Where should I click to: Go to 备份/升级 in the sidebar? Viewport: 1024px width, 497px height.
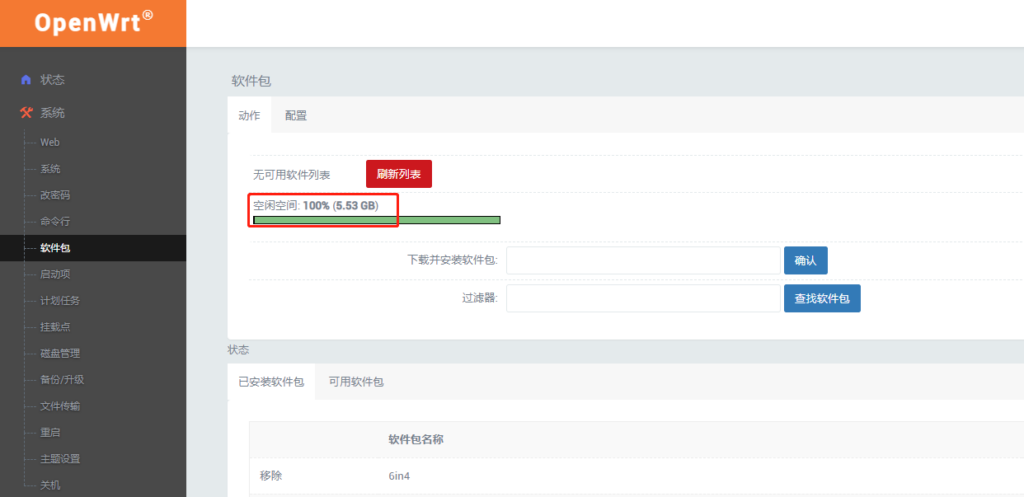(62, 379)
